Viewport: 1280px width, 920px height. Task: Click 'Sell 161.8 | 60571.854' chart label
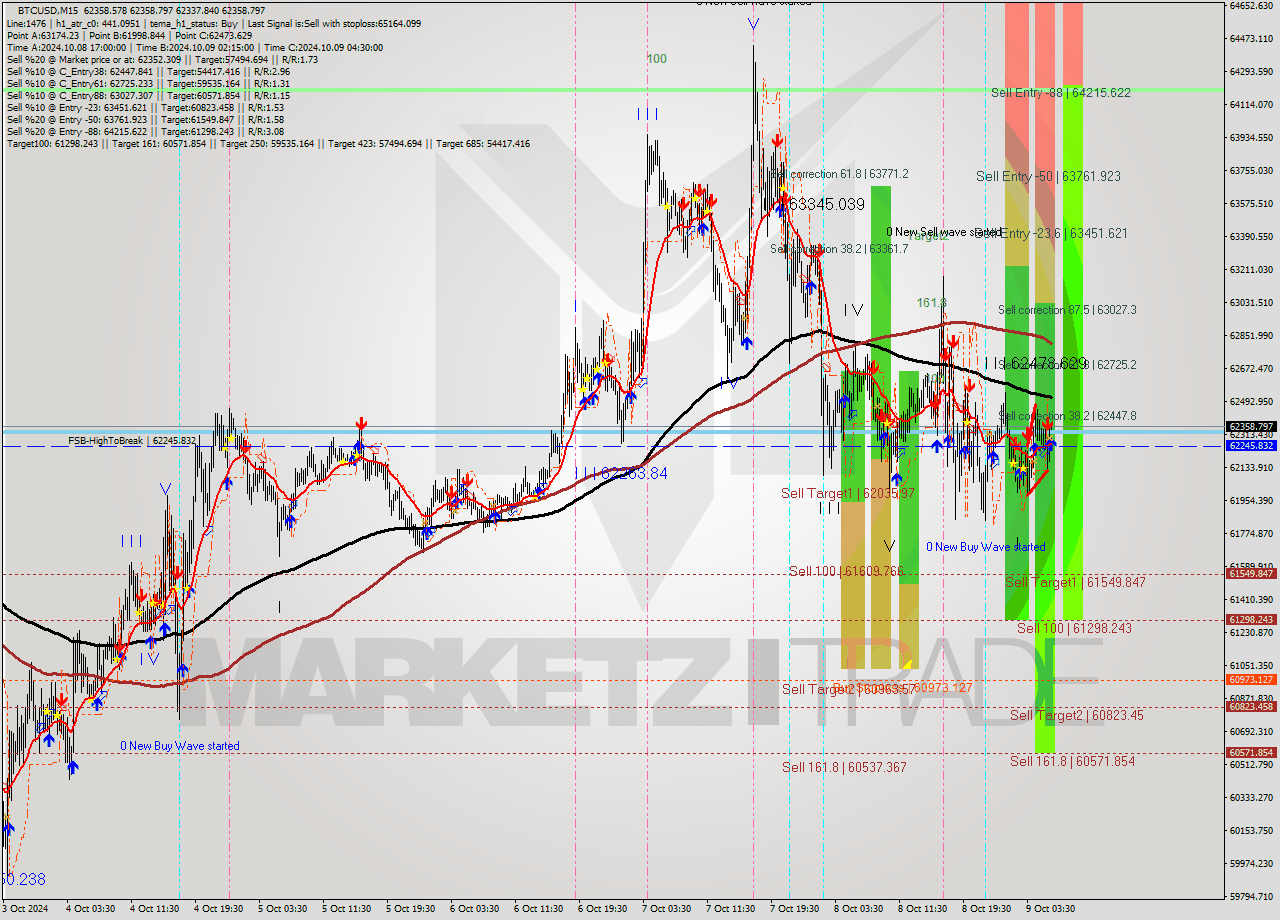(x=1072, y=761)
